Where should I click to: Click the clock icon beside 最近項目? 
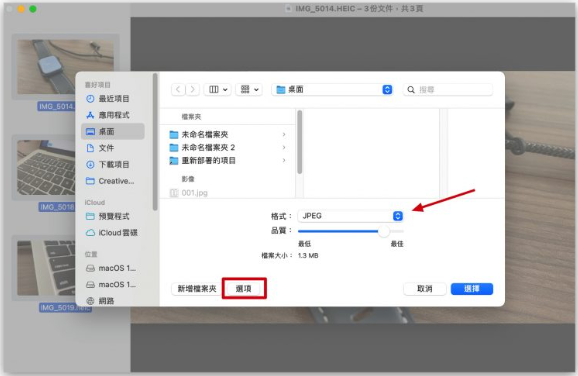(90, 99)
